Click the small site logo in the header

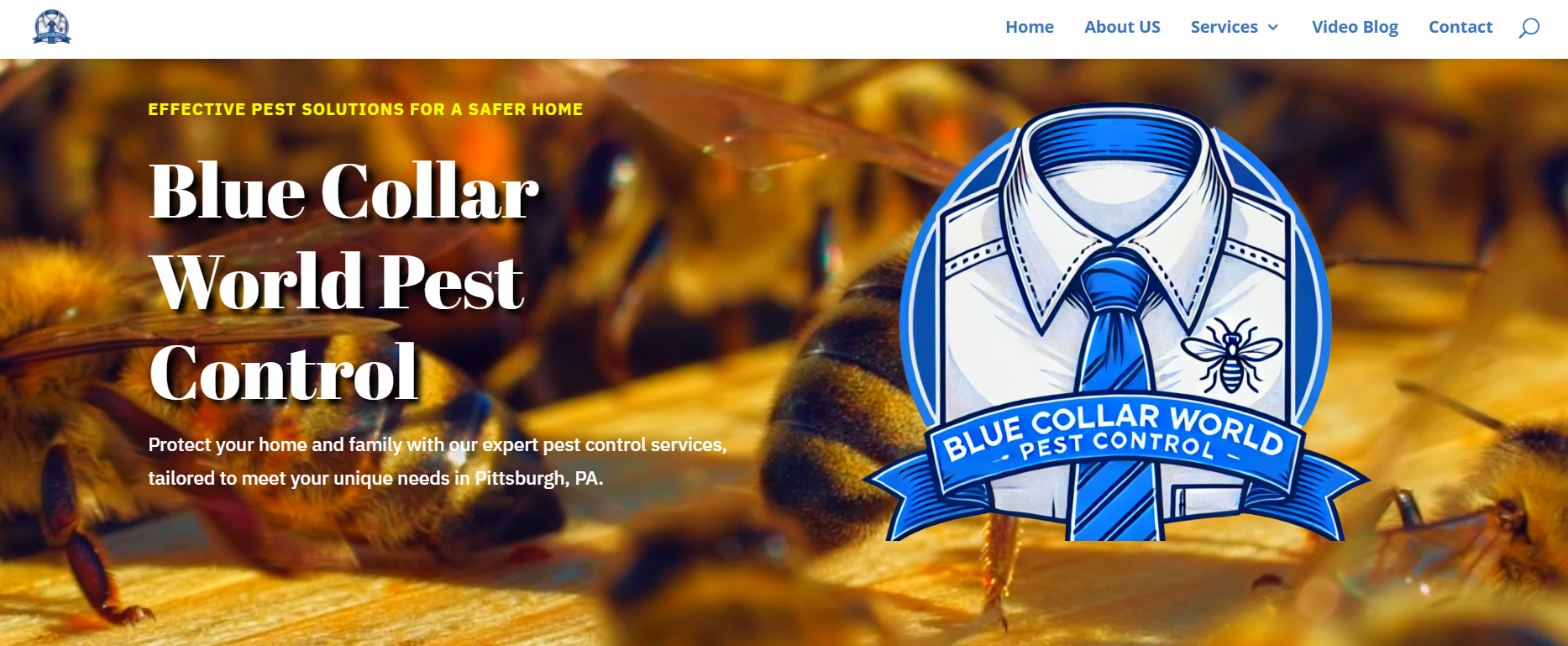(x=52, y=27)
